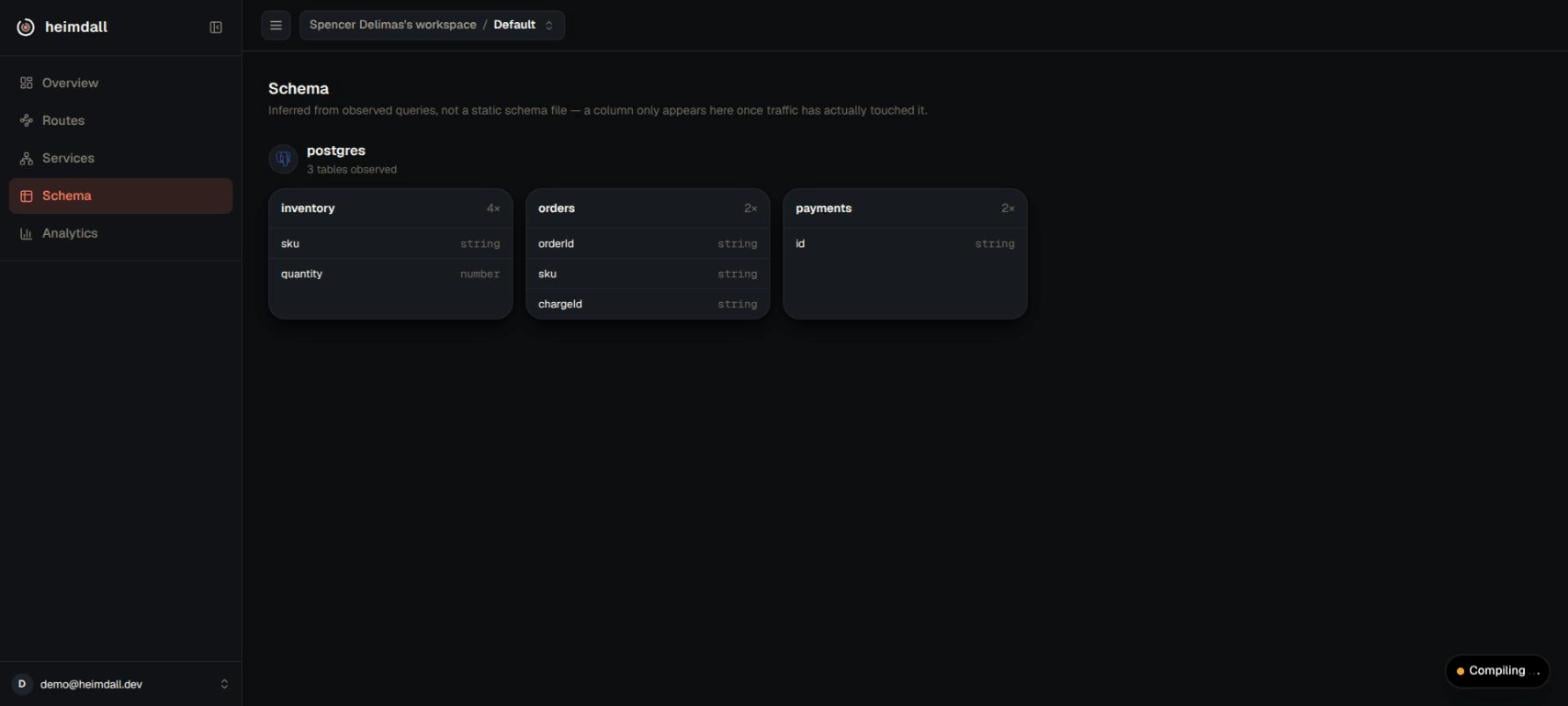Click the Analytics bar chart icon
Image resolution: width=1568 pixels, height=706 pixels.
pyautogui.click(x=27, y=233)
